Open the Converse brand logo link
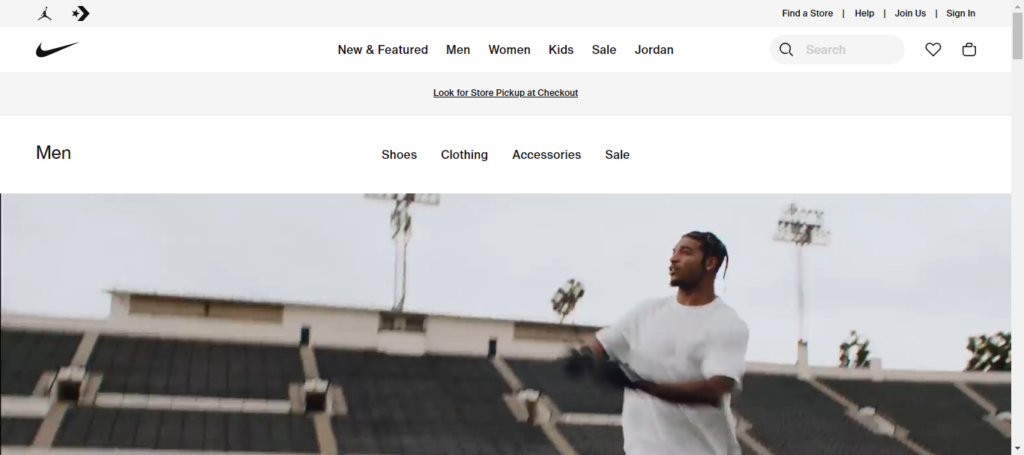The width and height of the screenshot is (1024, 455). [80, 13]
